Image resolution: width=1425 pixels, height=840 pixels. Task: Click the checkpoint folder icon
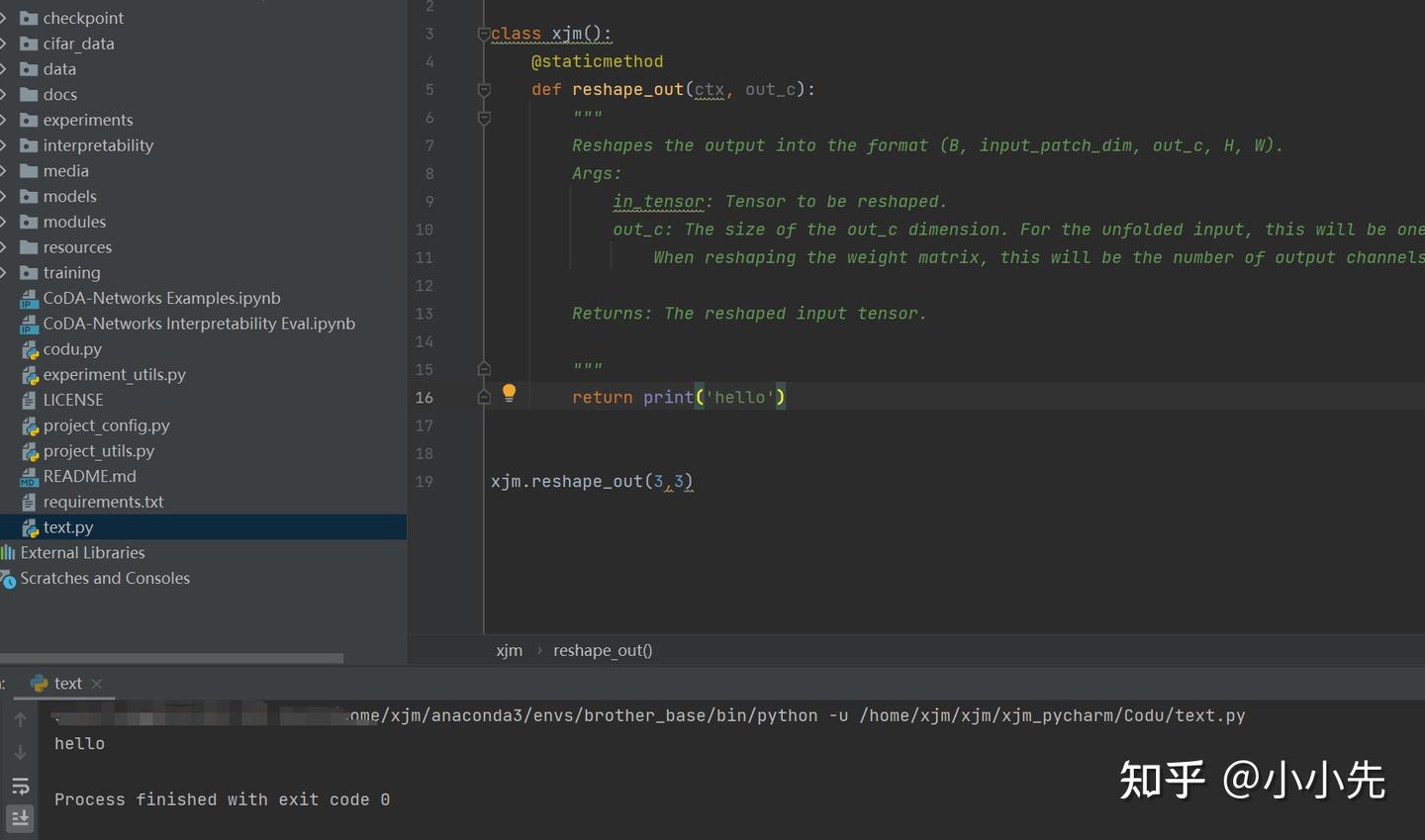(x=29, y=18)
